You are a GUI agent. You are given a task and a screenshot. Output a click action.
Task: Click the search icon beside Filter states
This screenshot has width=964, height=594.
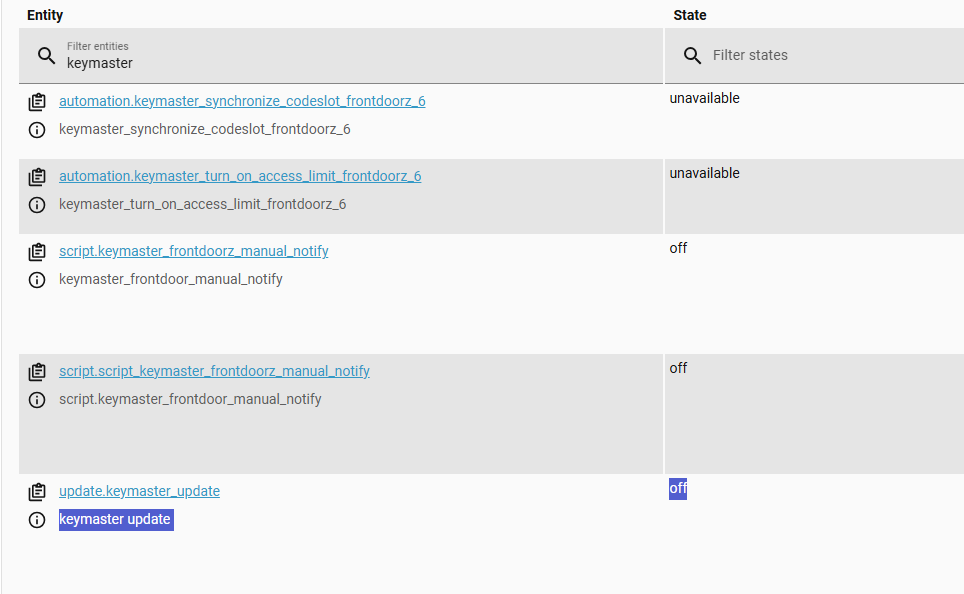point(692,55)
